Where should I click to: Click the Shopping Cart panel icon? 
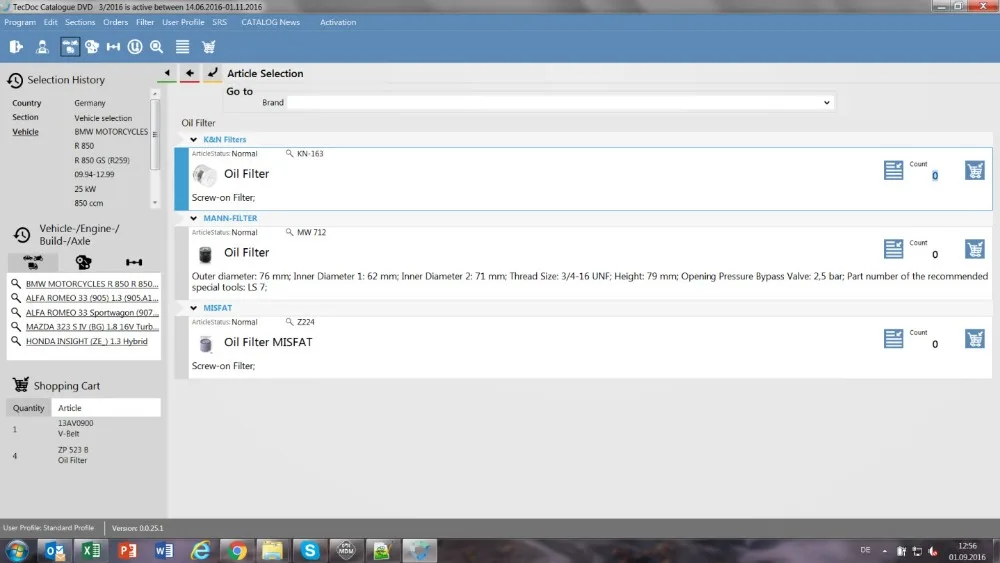pos(20,385)
